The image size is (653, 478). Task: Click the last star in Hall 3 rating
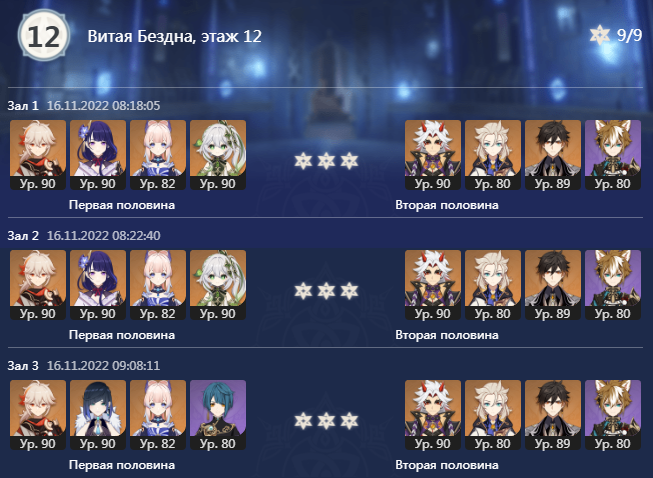[x=349, y=421]
